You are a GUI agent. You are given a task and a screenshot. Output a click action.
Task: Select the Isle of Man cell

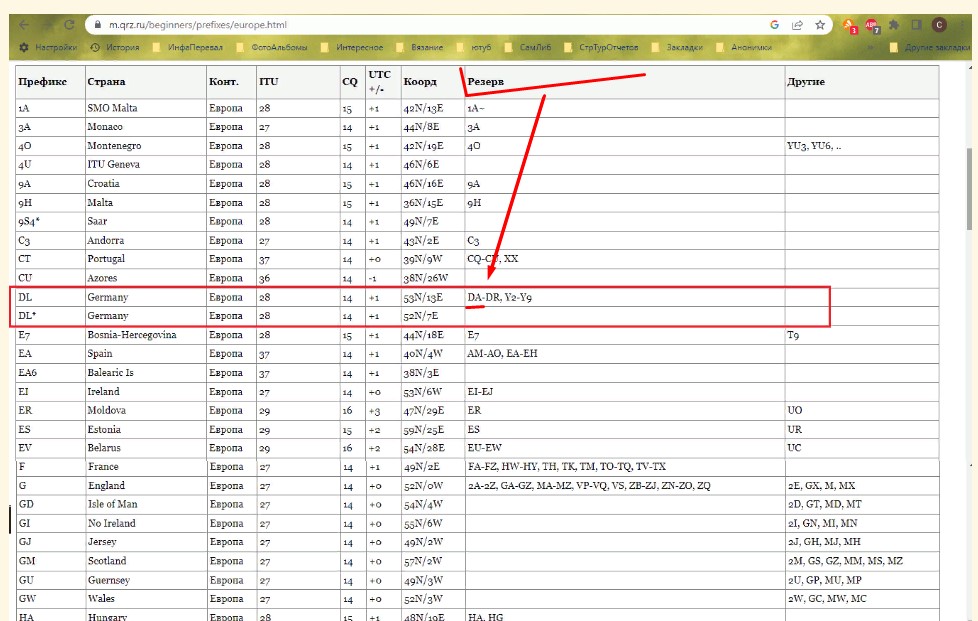pos(147,504)
